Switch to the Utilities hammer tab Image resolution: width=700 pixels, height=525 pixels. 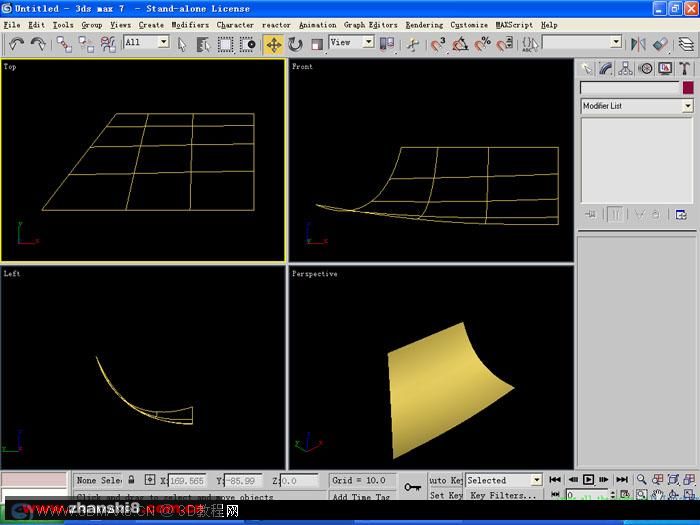[x=684, y=68]
